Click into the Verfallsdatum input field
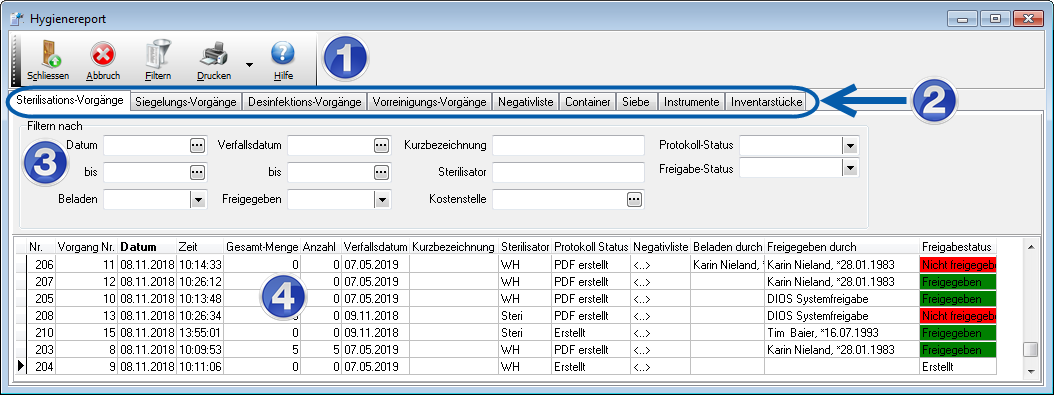Image resolution: width=1054 pixels, height=395 pixels. point(330,145)
